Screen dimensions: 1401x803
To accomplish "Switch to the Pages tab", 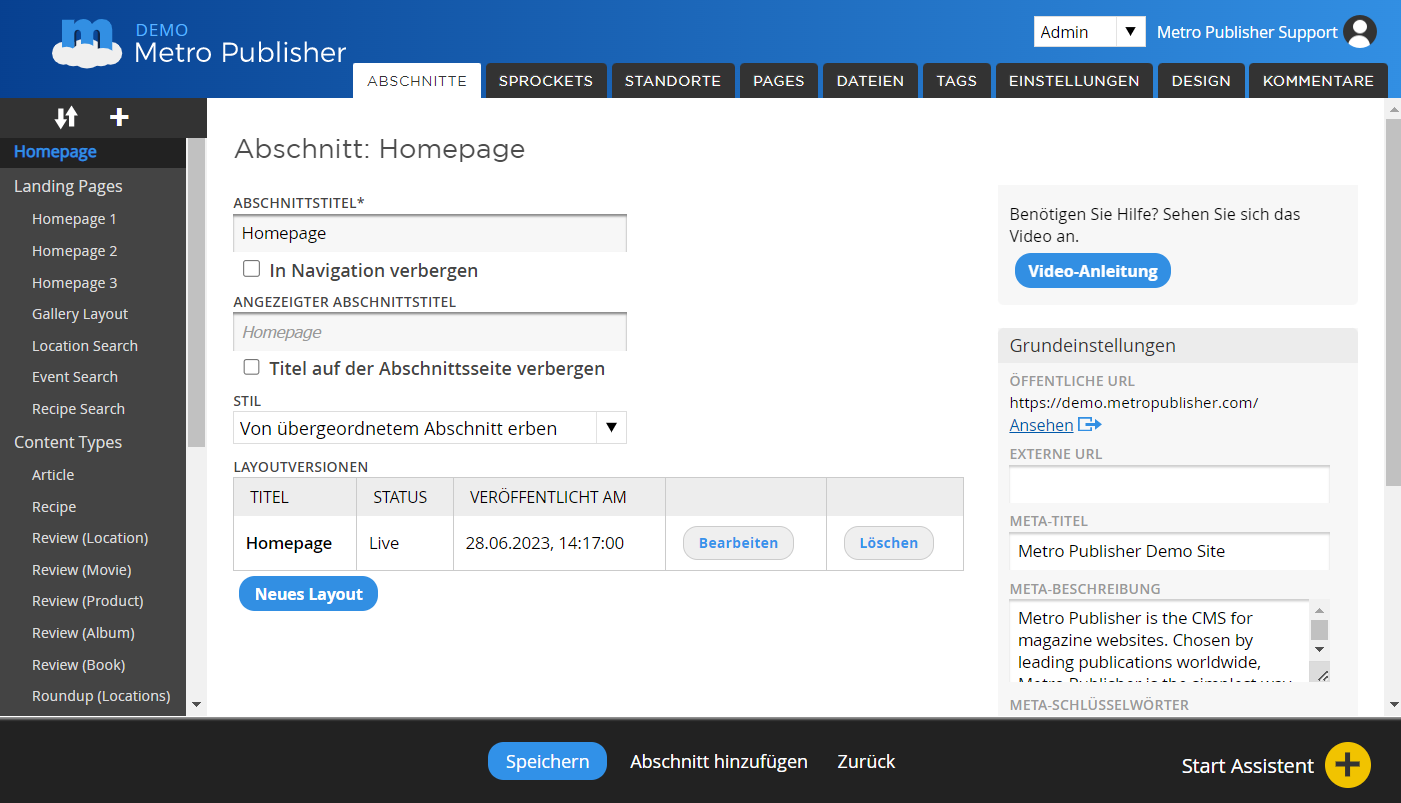I will click(779, 81).
